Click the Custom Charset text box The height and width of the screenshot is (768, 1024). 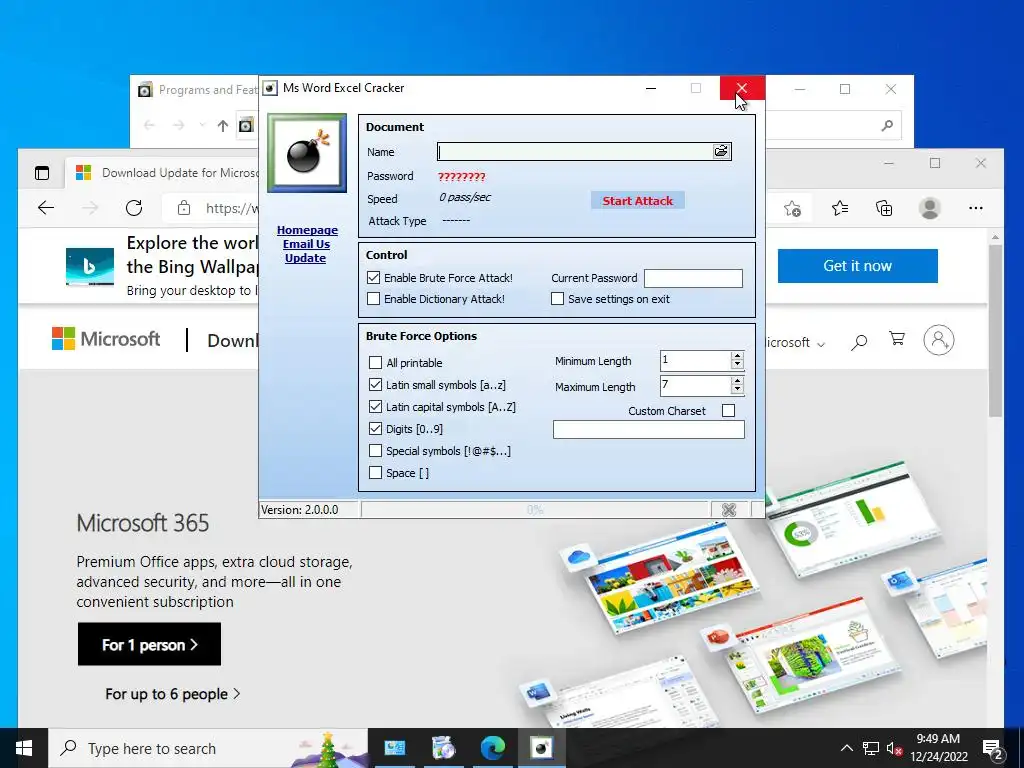tap(648, 429)
